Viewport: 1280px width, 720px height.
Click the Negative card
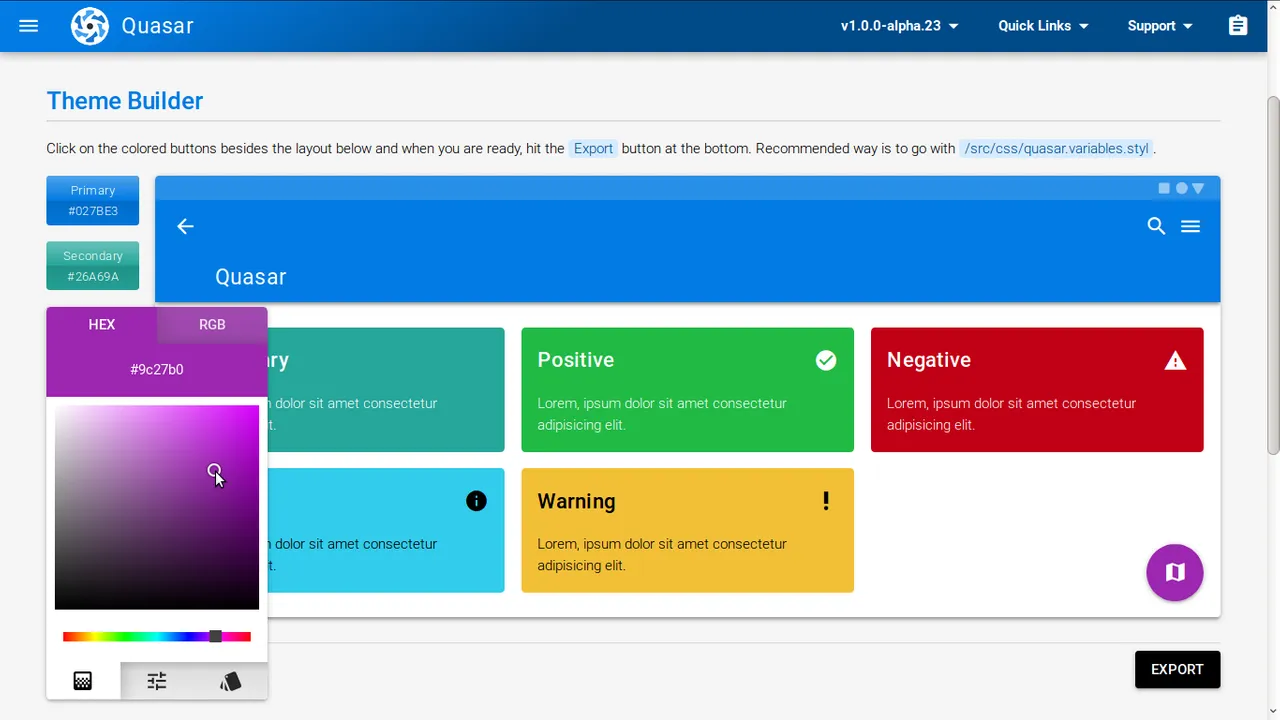[x=1037, y=390]
